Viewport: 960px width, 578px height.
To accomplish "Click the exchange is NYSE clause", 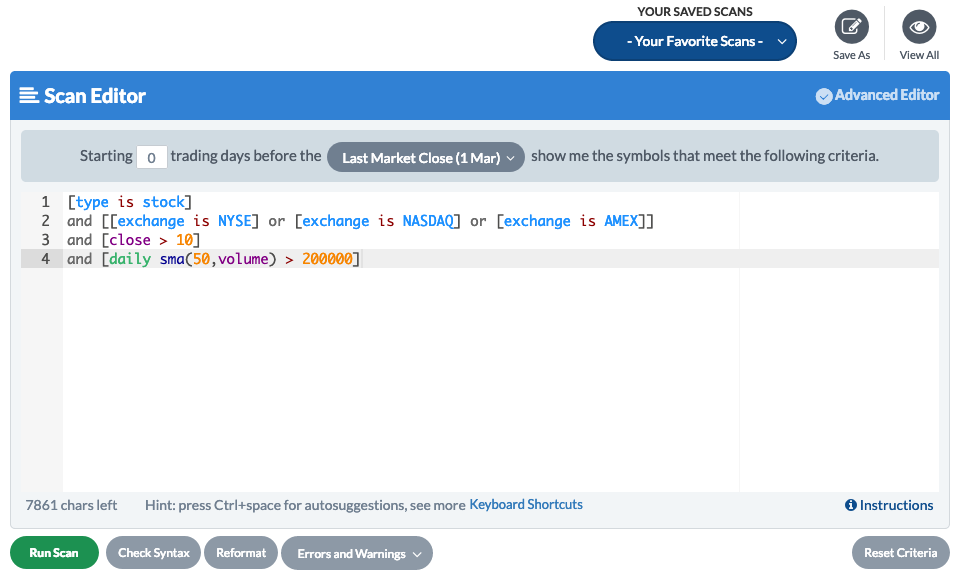I will pos(184,221).
